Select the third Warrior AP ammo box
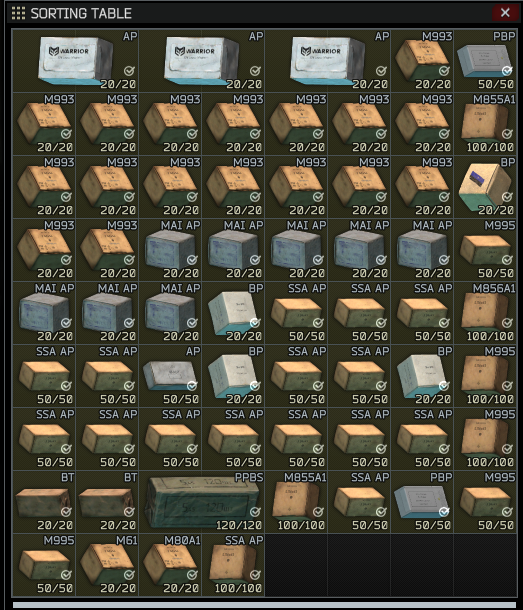This screenshot has width=523, height=610. click(x=328, y=61)
